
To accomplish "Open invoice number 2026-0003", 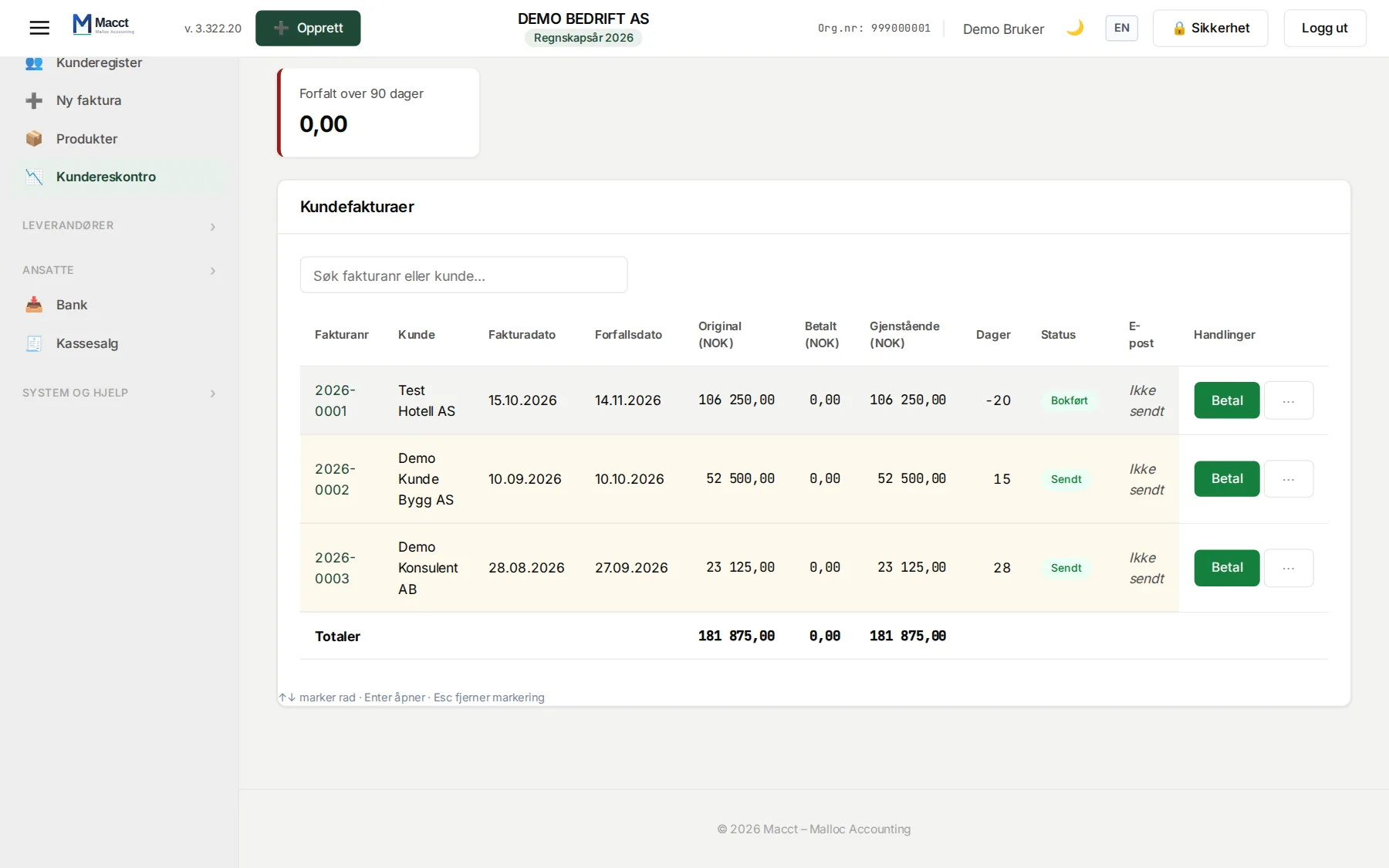I will [335, 568].
